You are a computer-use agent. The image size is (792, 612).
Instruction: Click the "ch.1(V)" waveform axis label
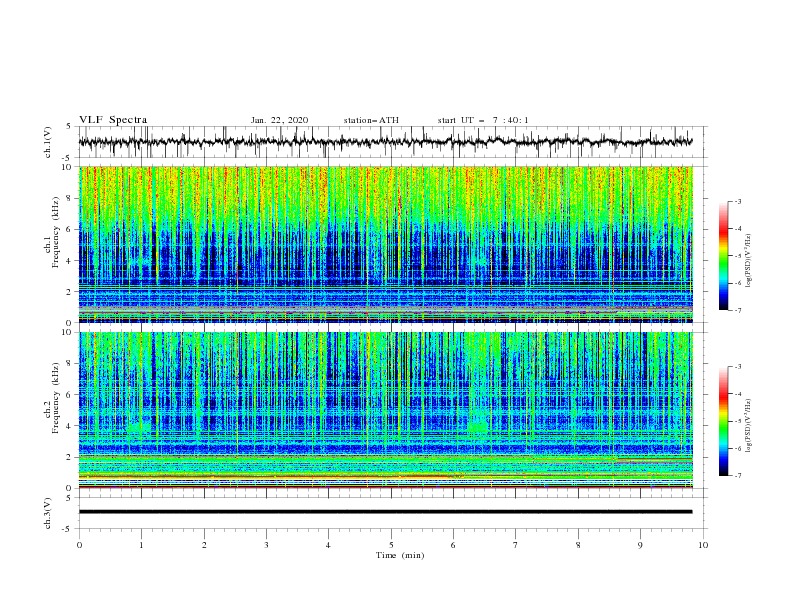[48, 142]
